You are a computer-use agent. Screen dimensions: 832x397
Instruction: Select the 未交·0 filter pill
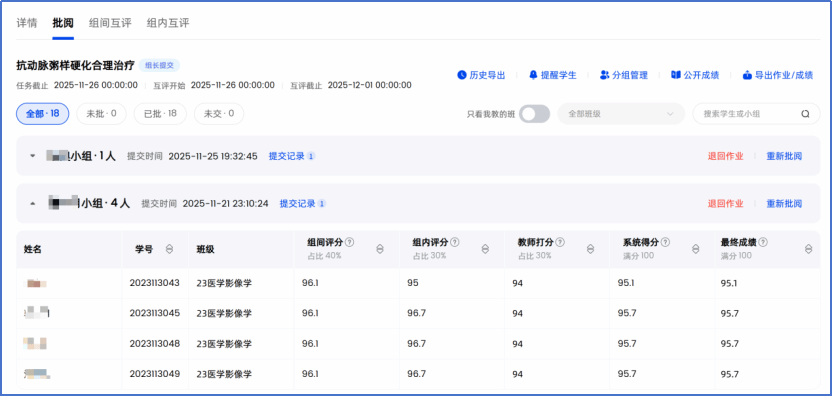[x=219, y=114]
